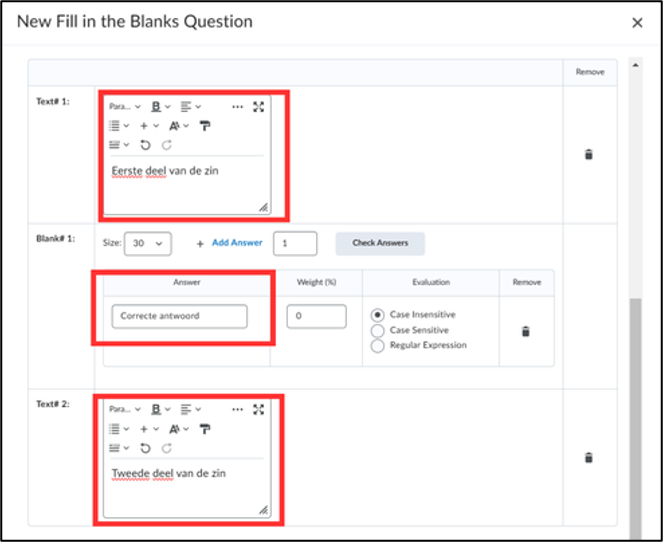This screenshot has height=542, width=664.
Task: Delete Text# 1 with trash icon
Action: tap(589, 155)
